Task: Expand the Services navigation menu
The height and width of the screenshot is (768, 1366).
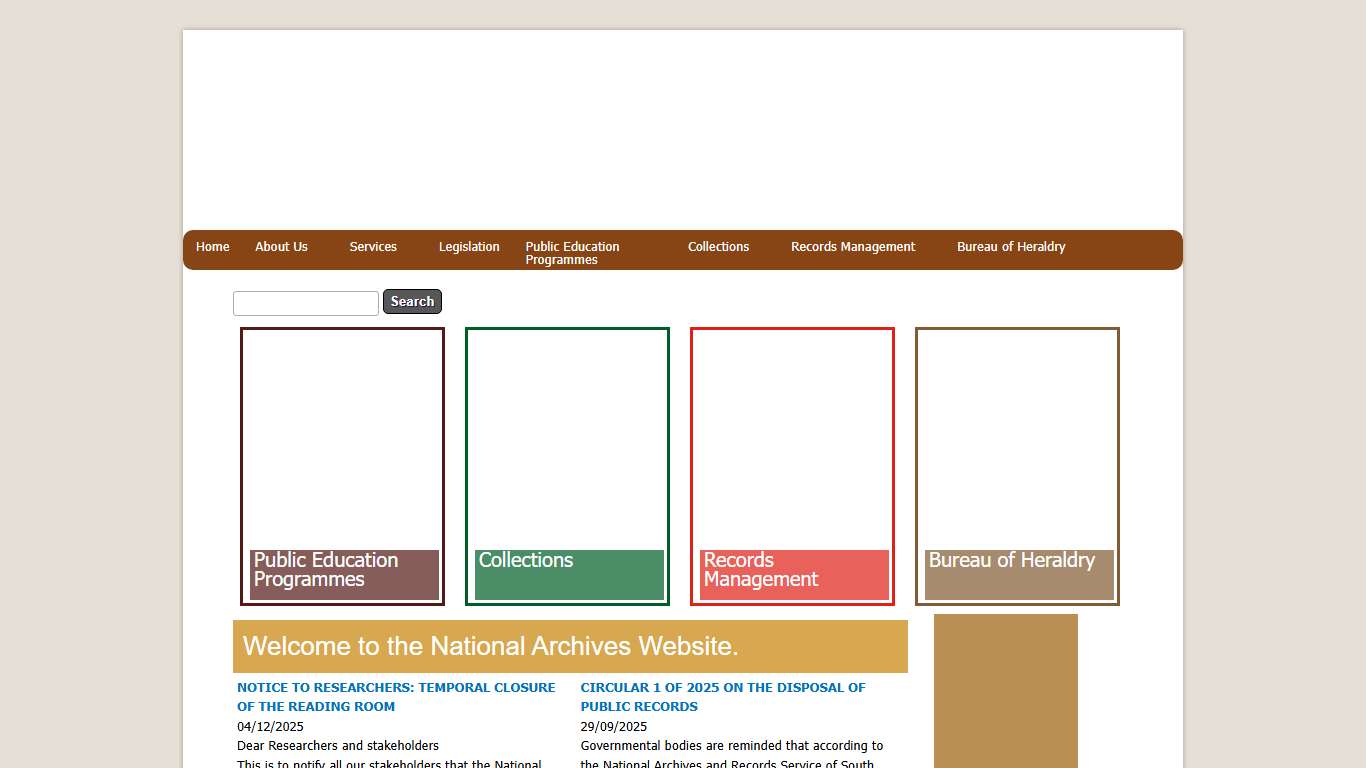Action: (373, 247)
